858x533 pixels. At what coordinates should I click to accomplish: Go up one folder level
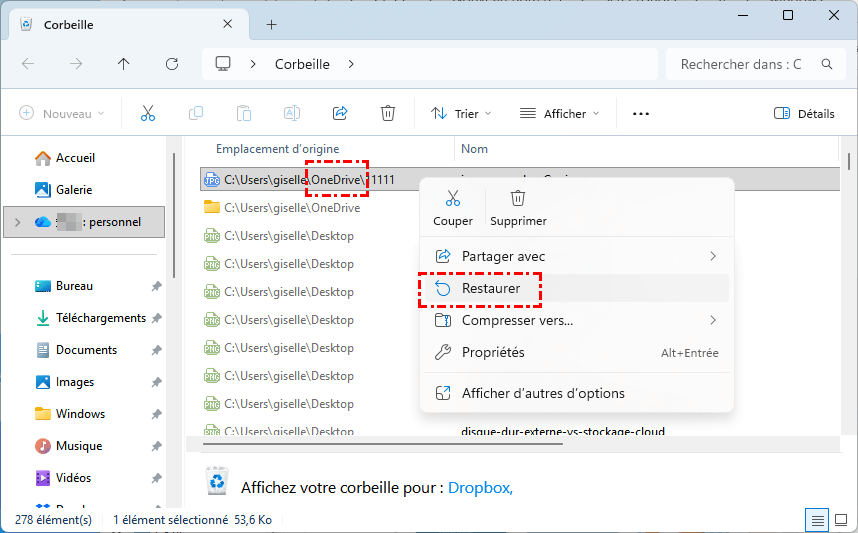click(x=124, y=64)
